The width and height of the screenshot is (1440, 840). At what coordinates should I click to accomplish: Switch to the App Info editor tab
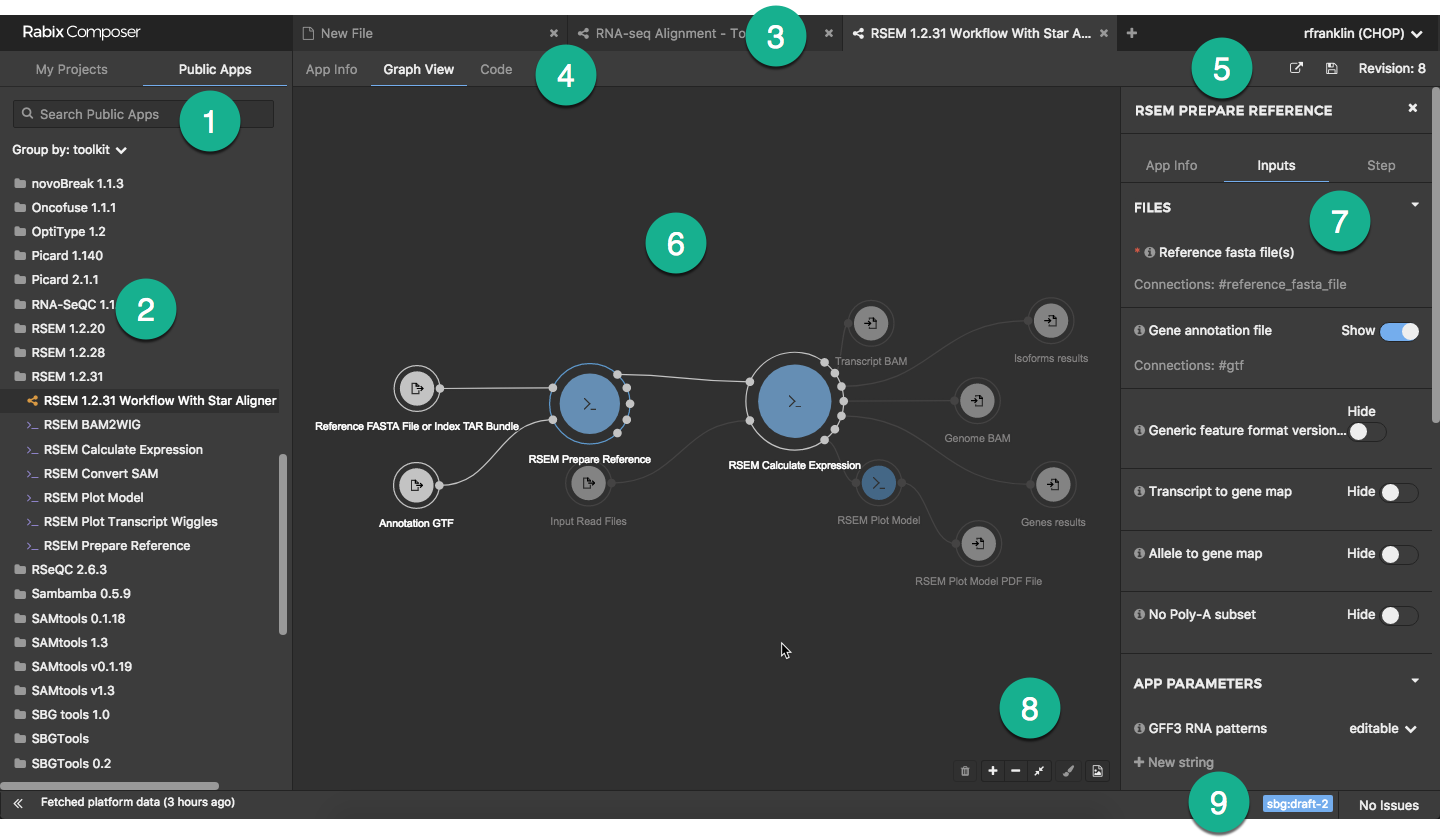pos(332,69)
